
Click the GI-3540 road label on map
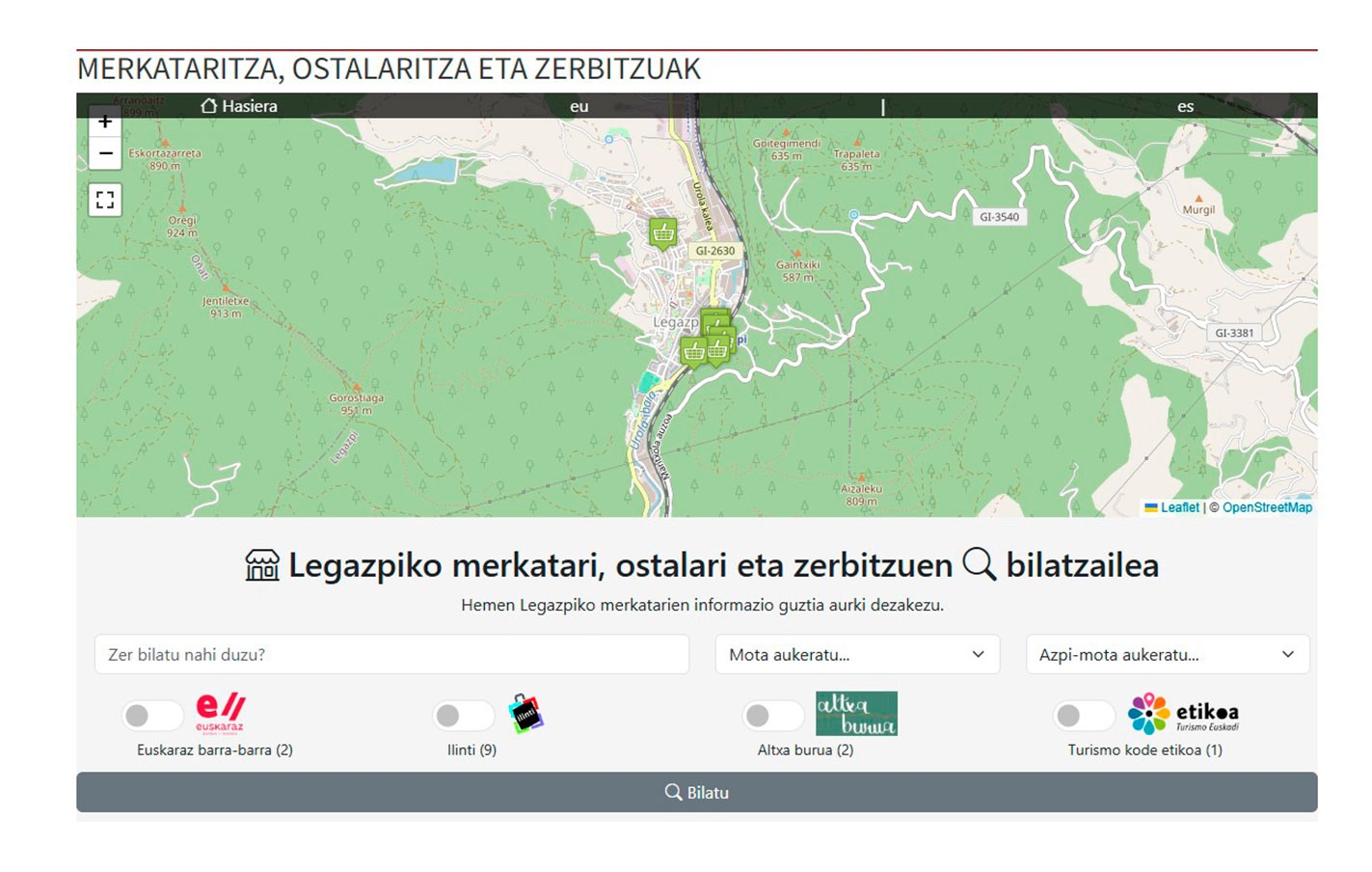pyautogui.click(x=999, y=217)
